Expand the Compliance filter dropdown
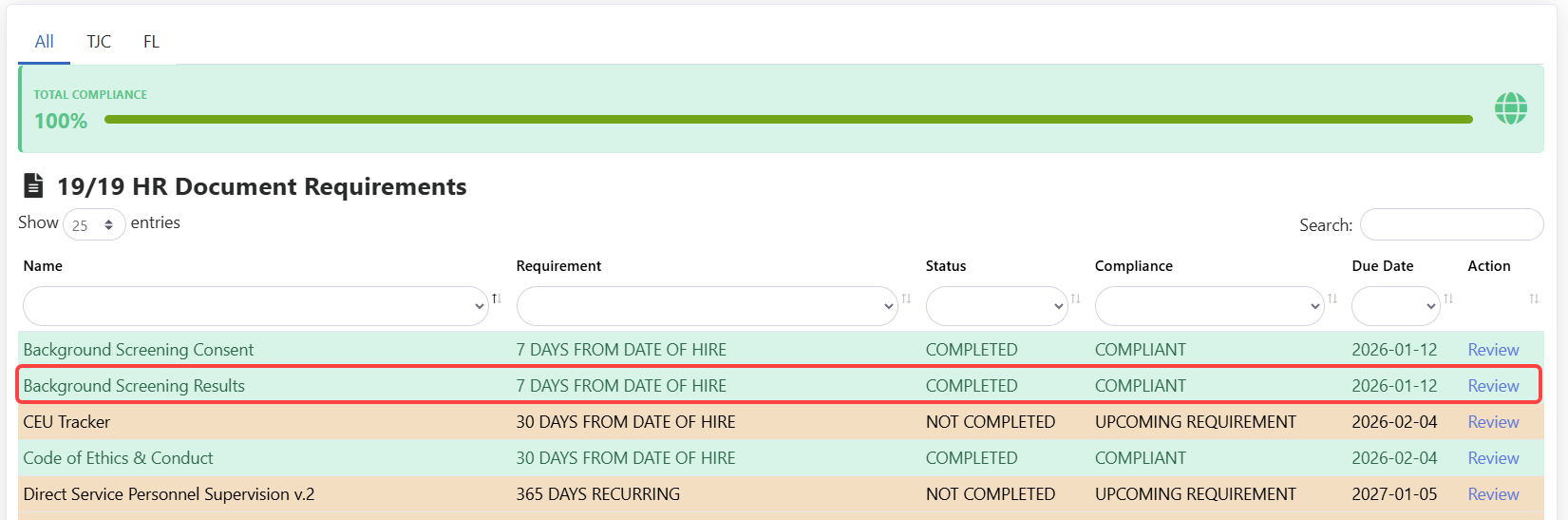Viewport: 1568px width, 520px height. (x=1208, y=306)
